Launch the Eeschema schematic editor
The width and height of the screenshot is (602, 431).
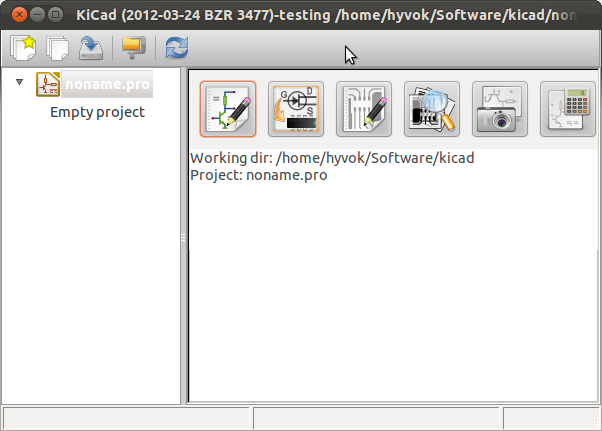(228, 109)
